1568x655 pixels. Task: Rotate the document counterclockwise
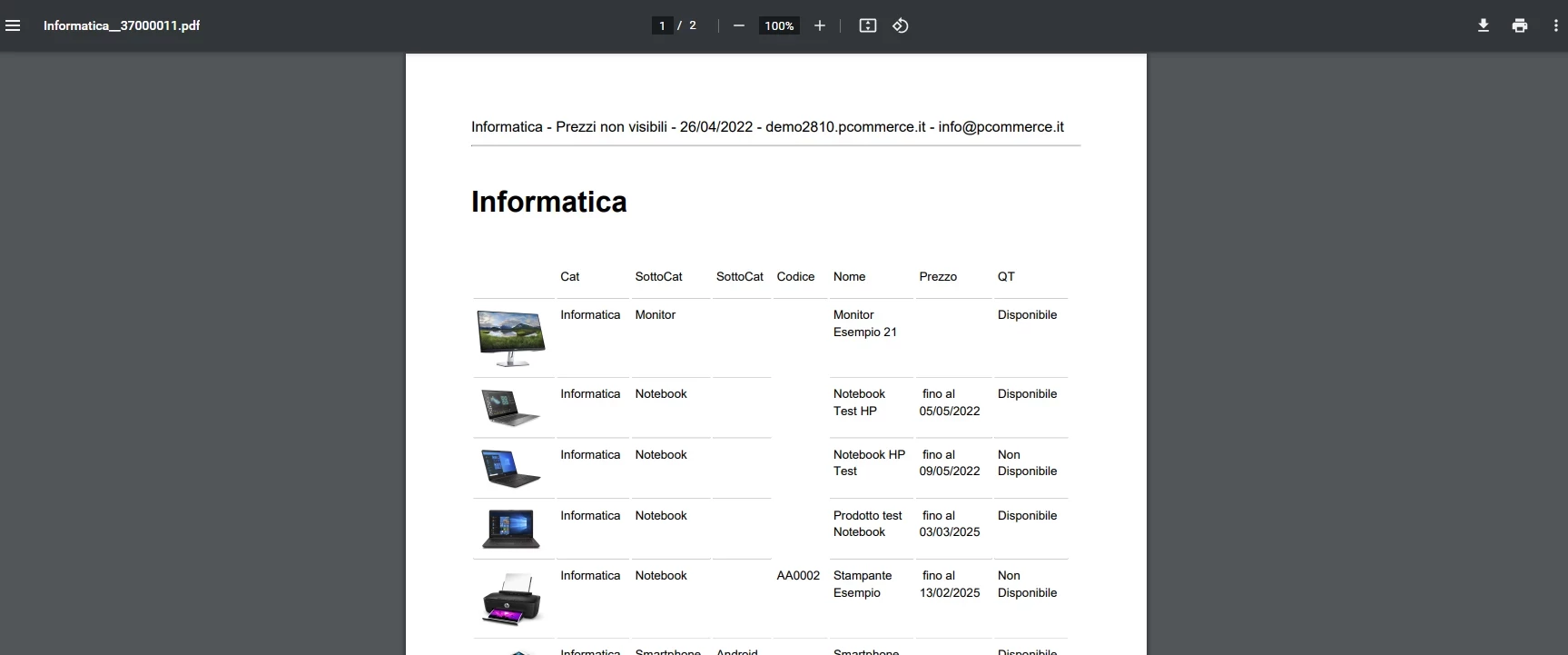[x=901, y=25]
